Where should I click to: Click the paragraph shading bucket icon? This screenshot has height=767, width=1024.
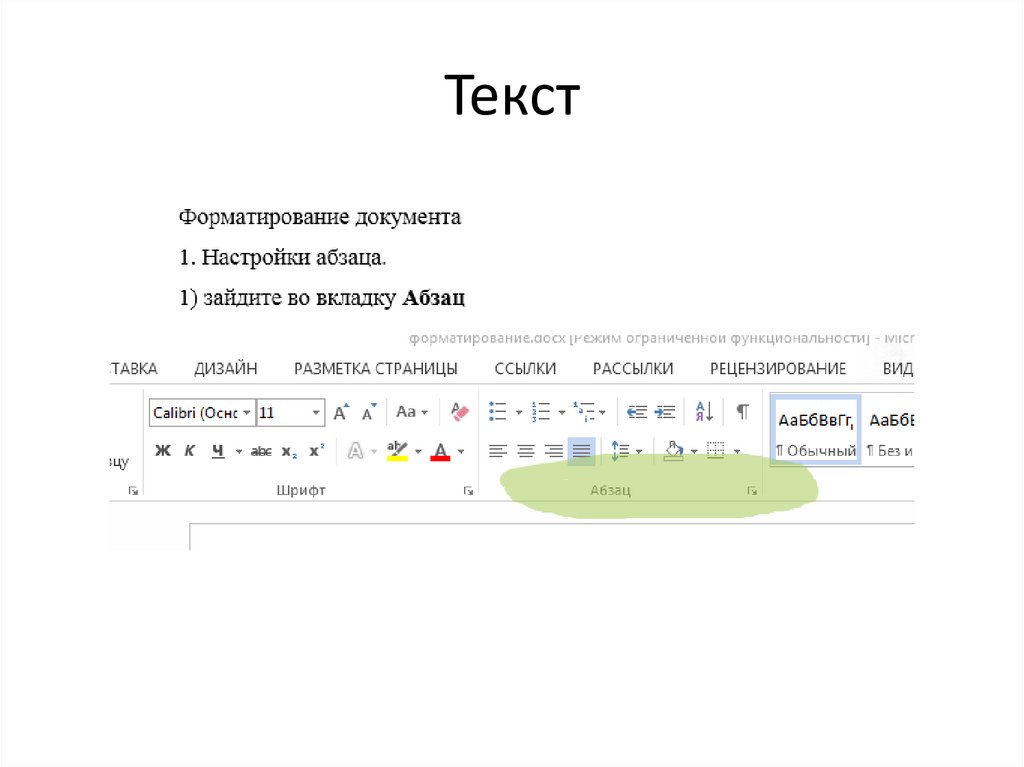click(x=673, y=451)
